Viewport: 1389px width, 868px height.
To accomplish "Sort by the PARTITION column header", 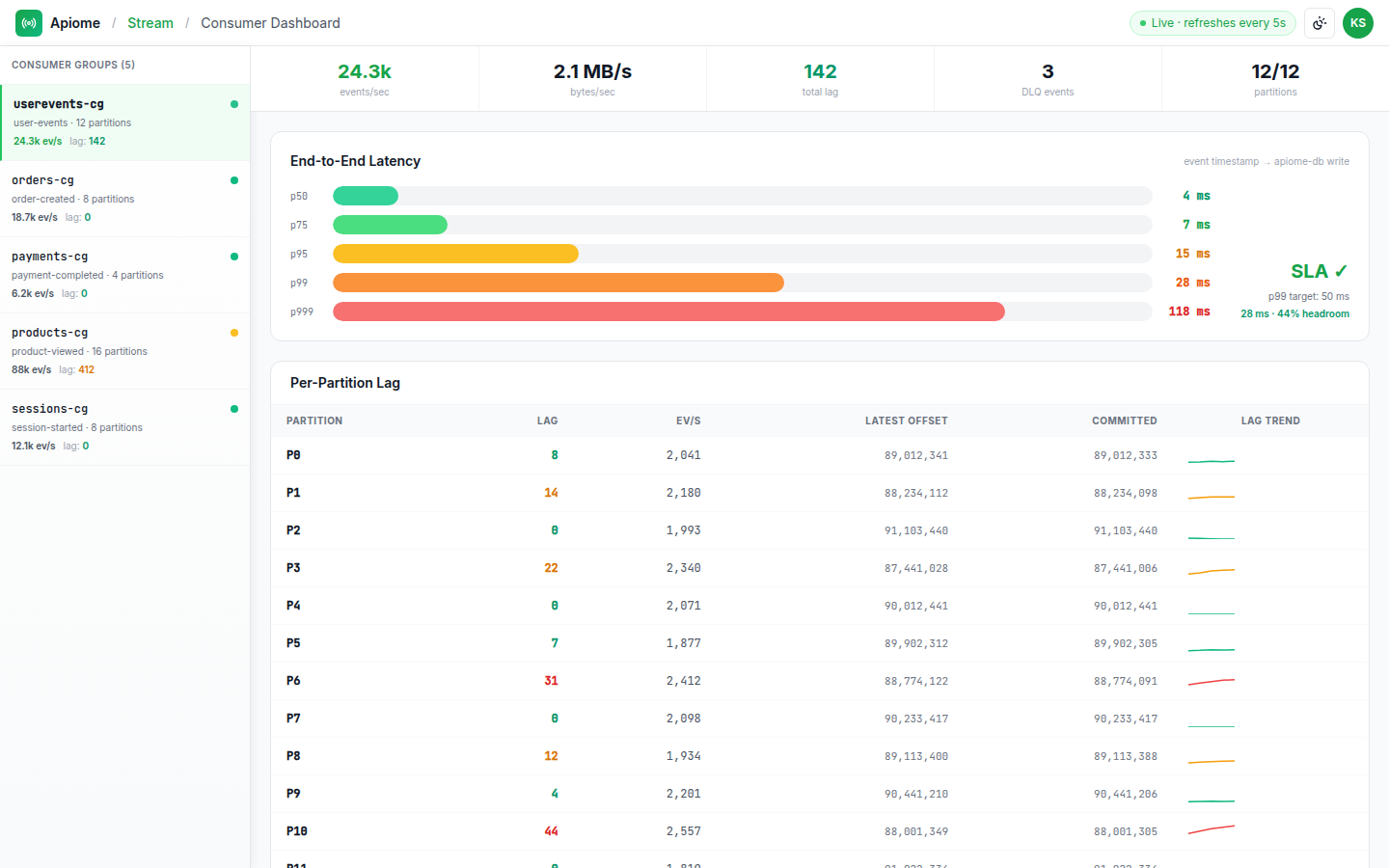I will point(314,420).
